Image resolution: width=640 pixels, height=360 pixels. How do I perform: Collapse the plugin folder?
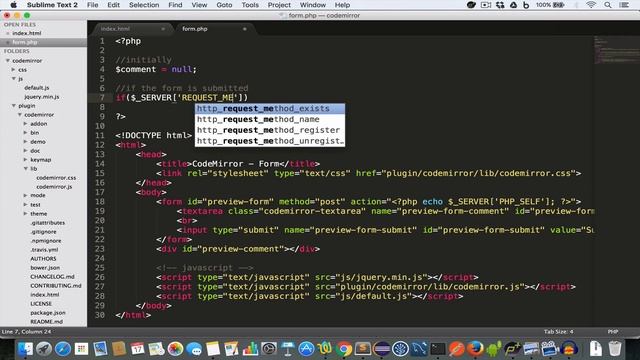click(x=13, y=106)
